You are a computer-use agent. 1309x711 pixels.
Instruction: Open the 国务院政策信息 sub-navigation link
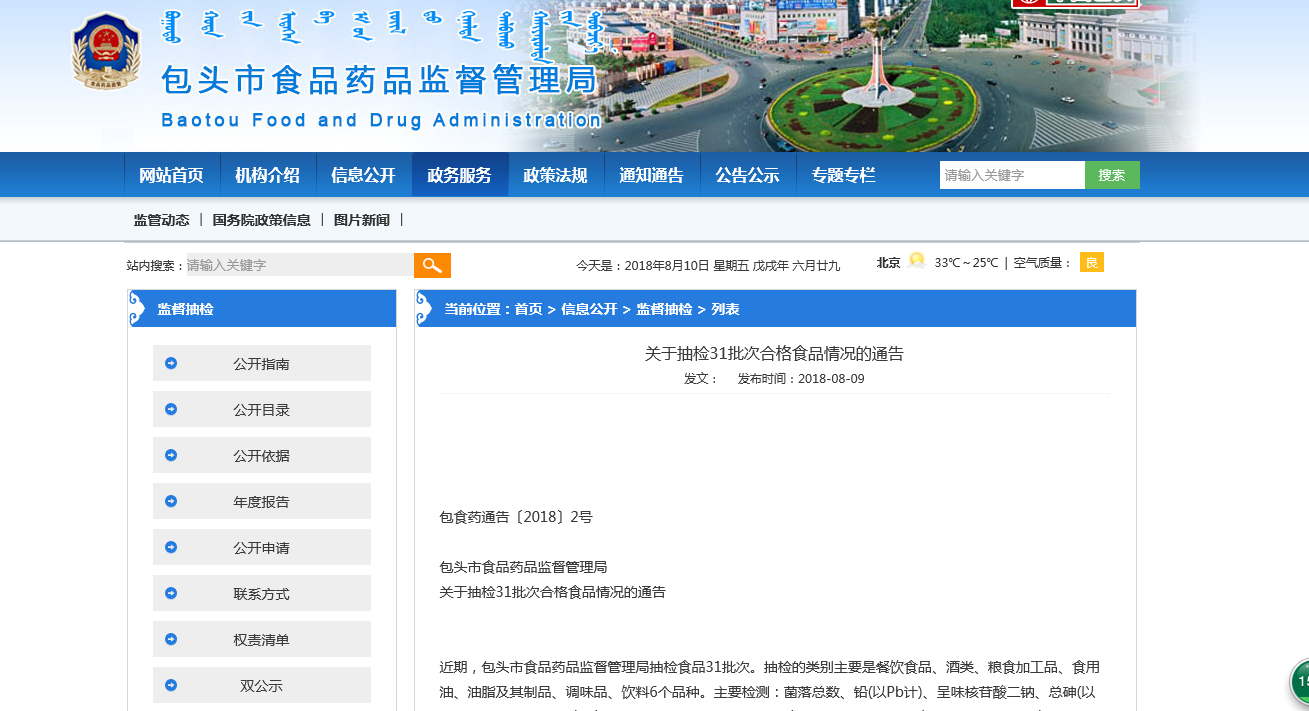point(262,220)
